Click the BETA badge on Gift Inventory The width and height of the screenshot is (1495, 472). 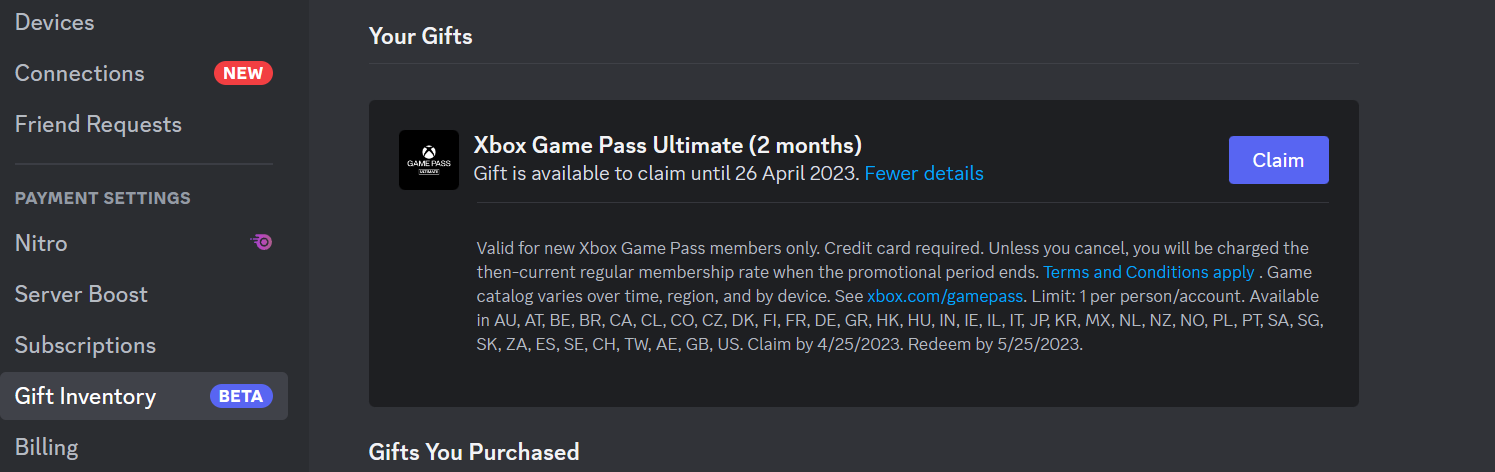coord(241,396)
